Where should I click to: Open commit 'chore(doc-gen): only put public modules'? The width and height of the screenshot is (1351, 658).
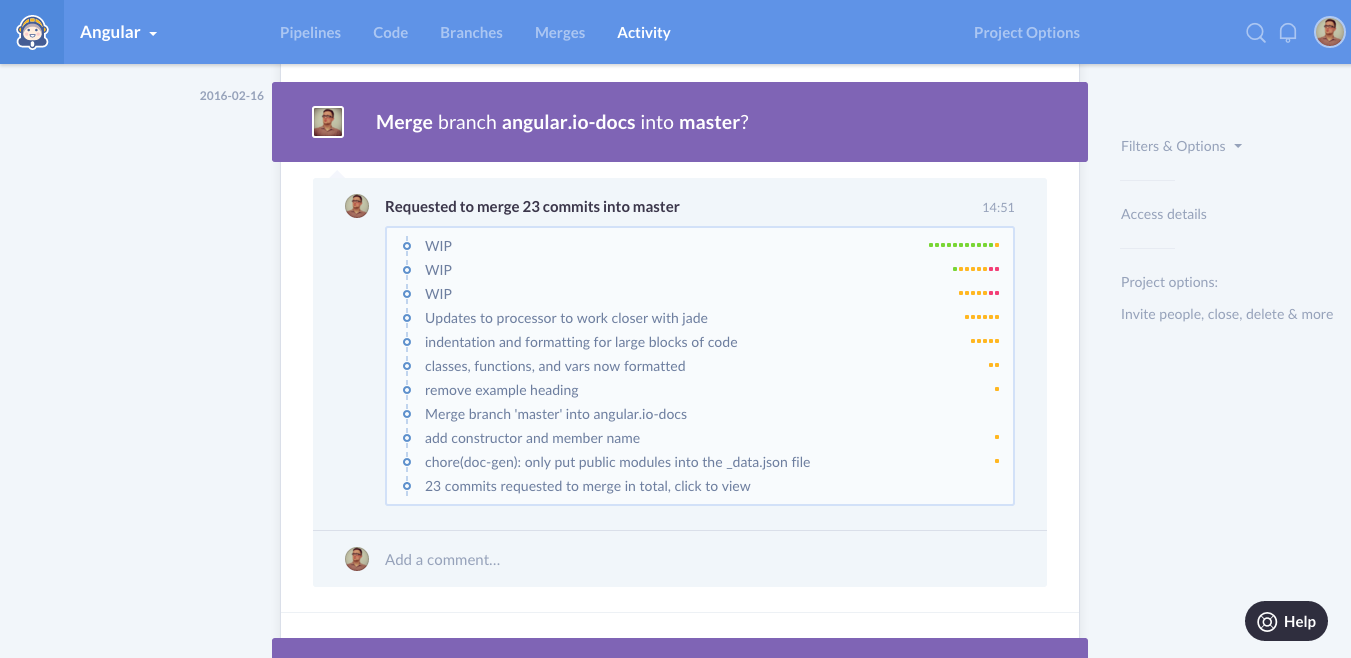pyautogui.click(x=618, y=462)
